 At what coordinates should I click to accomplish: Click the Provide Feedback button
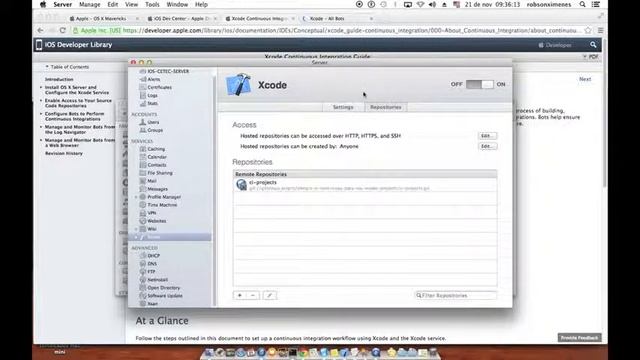(579, 338)
